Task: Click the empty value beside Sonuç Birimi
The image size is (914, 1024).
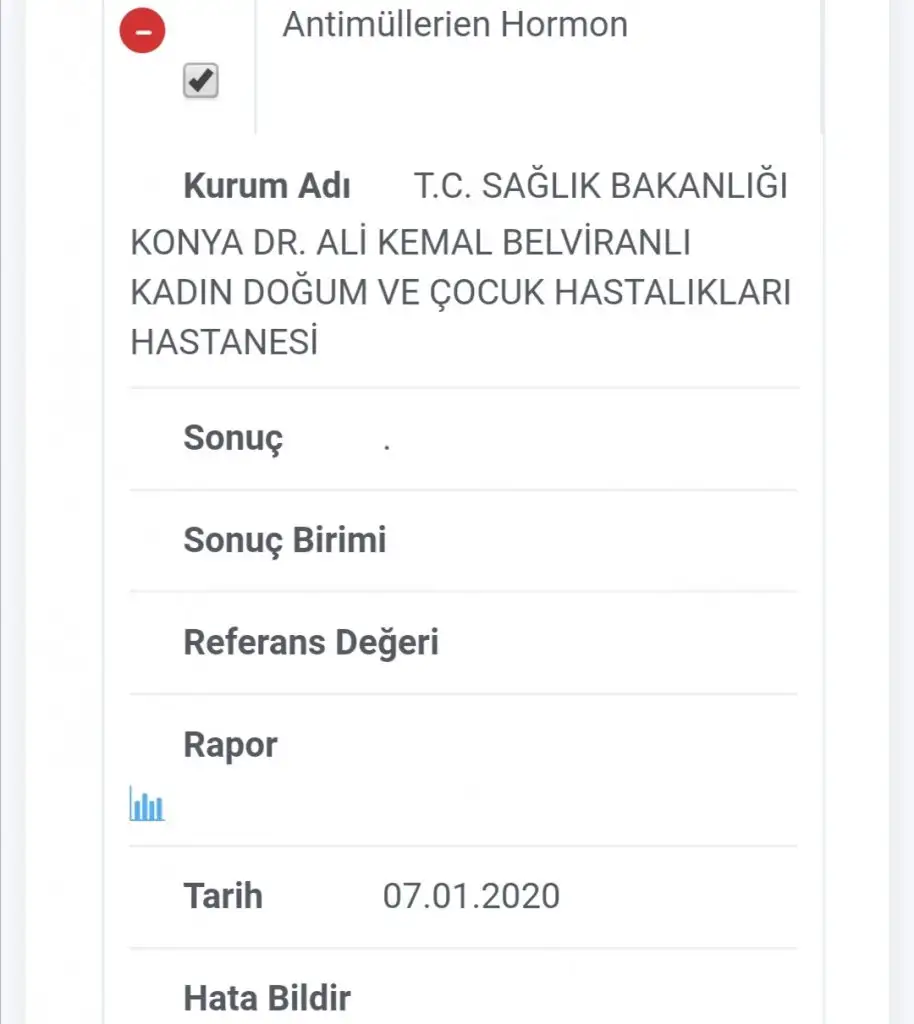Action: pyautogui.click(x=590, y=540)
